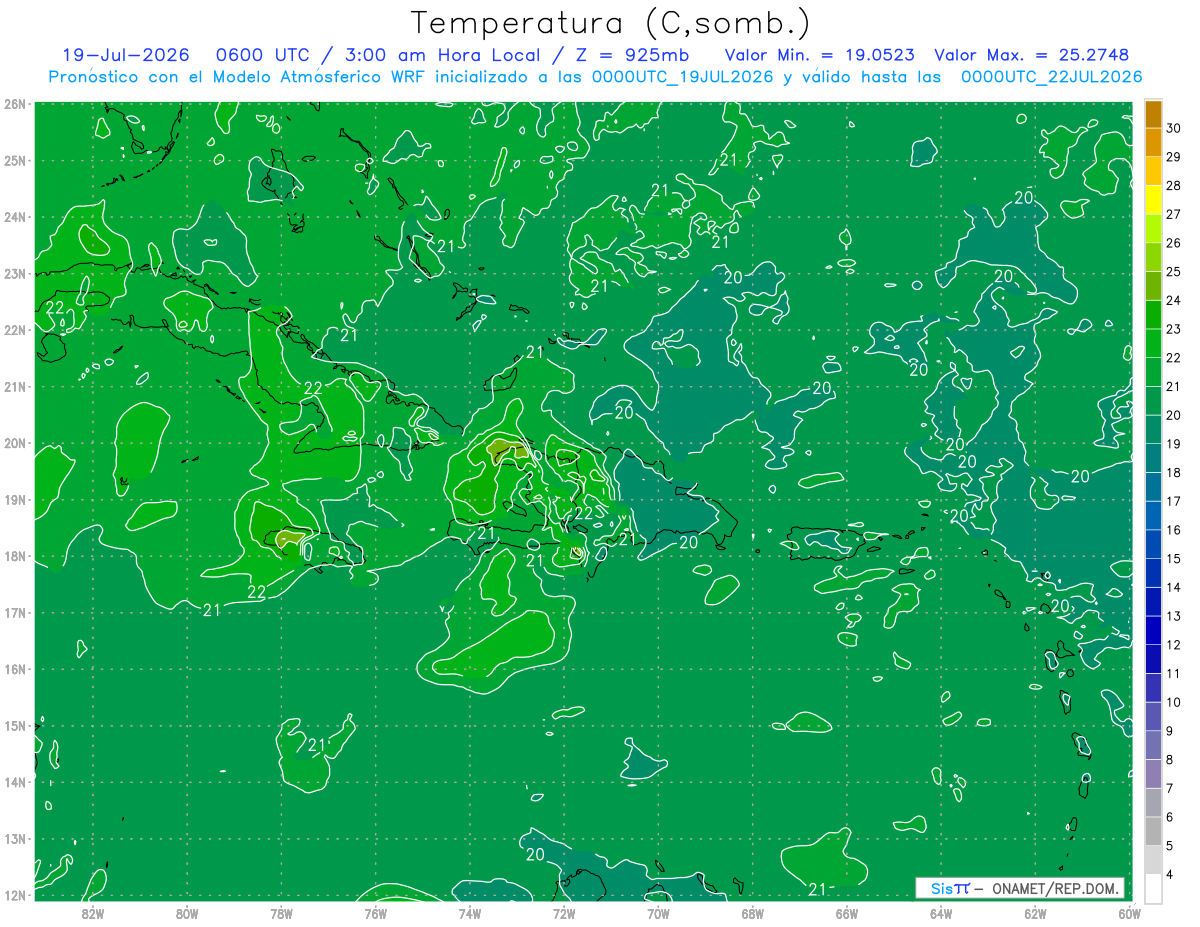Click the "80W" longitude axis label
This screenshot has width=1200, height=927.
(x=187, y=913)
